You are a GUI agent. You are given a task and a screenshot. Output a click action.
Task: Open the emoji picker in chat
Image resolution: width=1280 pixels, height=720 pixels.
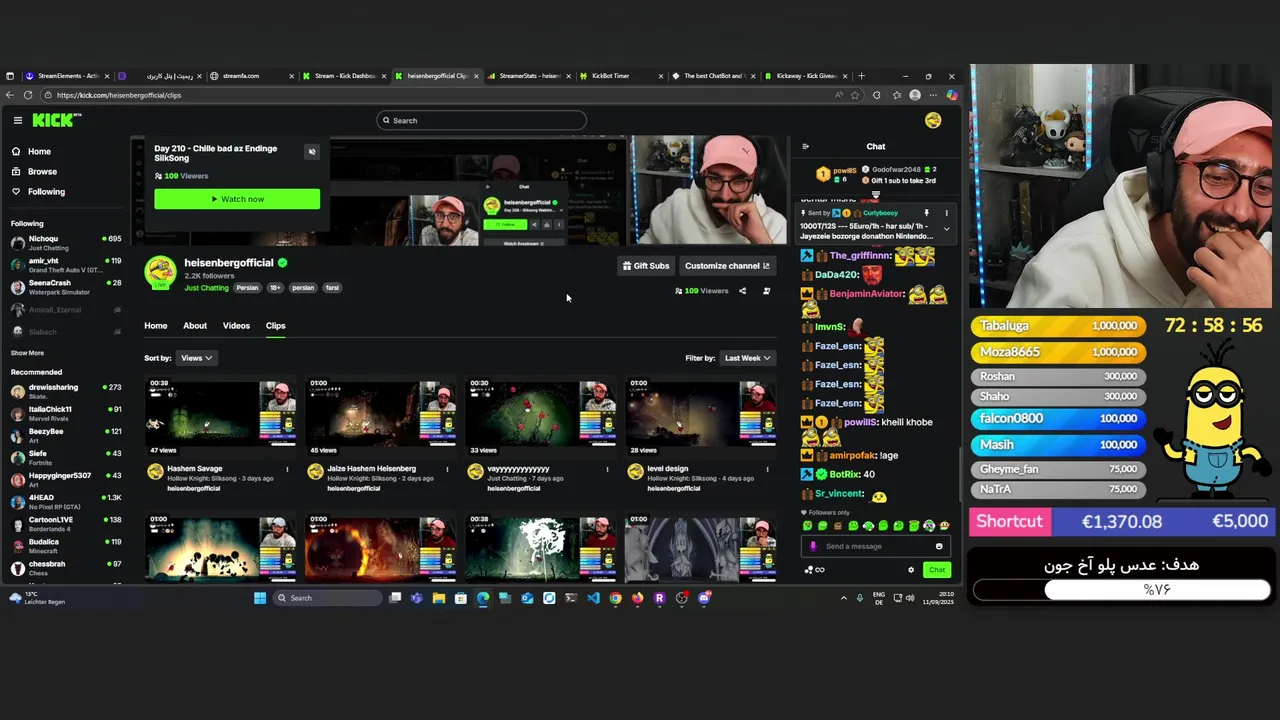pos(939,546)
